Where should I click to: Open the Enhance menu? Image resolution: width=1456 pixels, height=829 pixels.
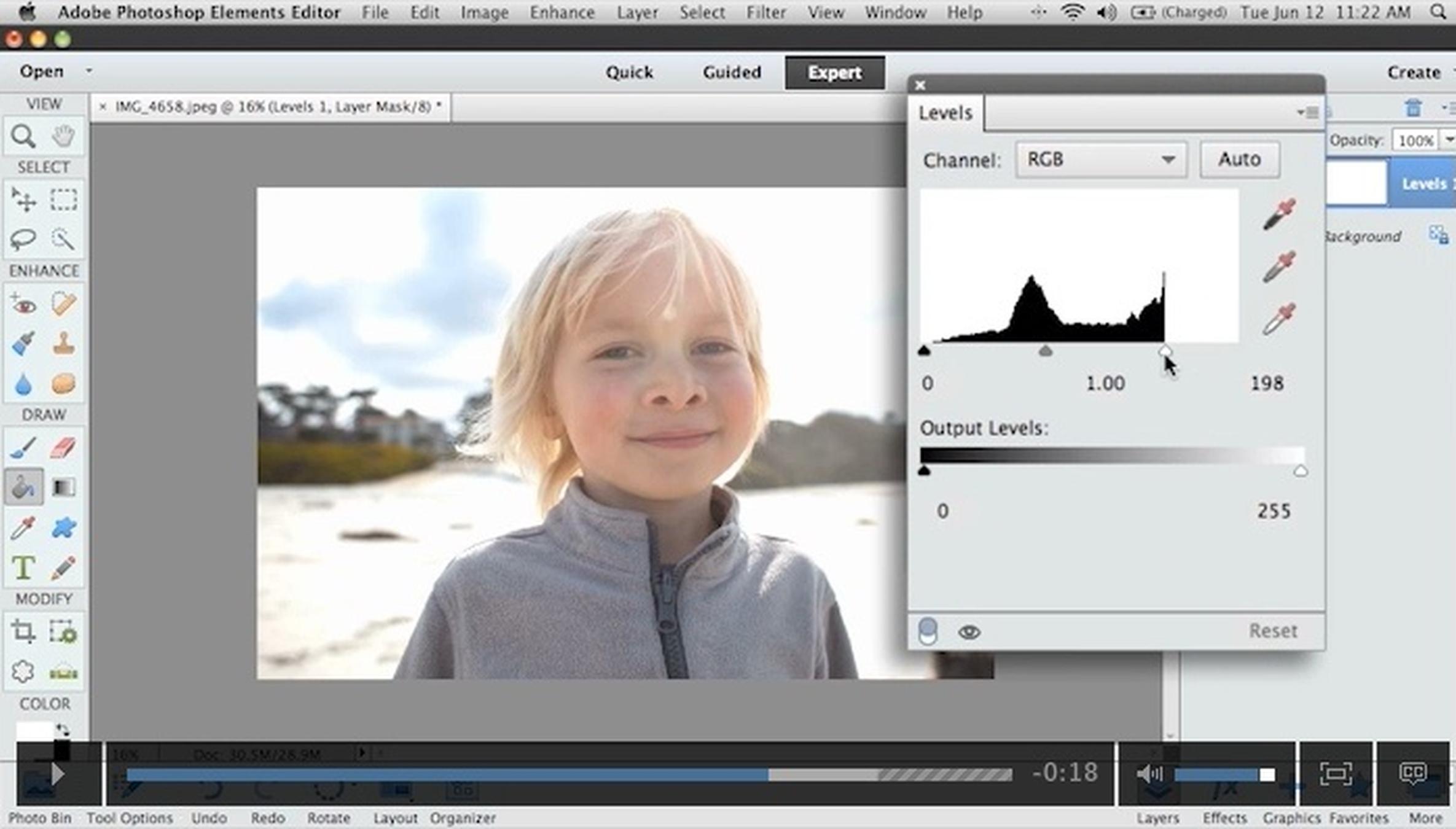[x=562, y=12]
